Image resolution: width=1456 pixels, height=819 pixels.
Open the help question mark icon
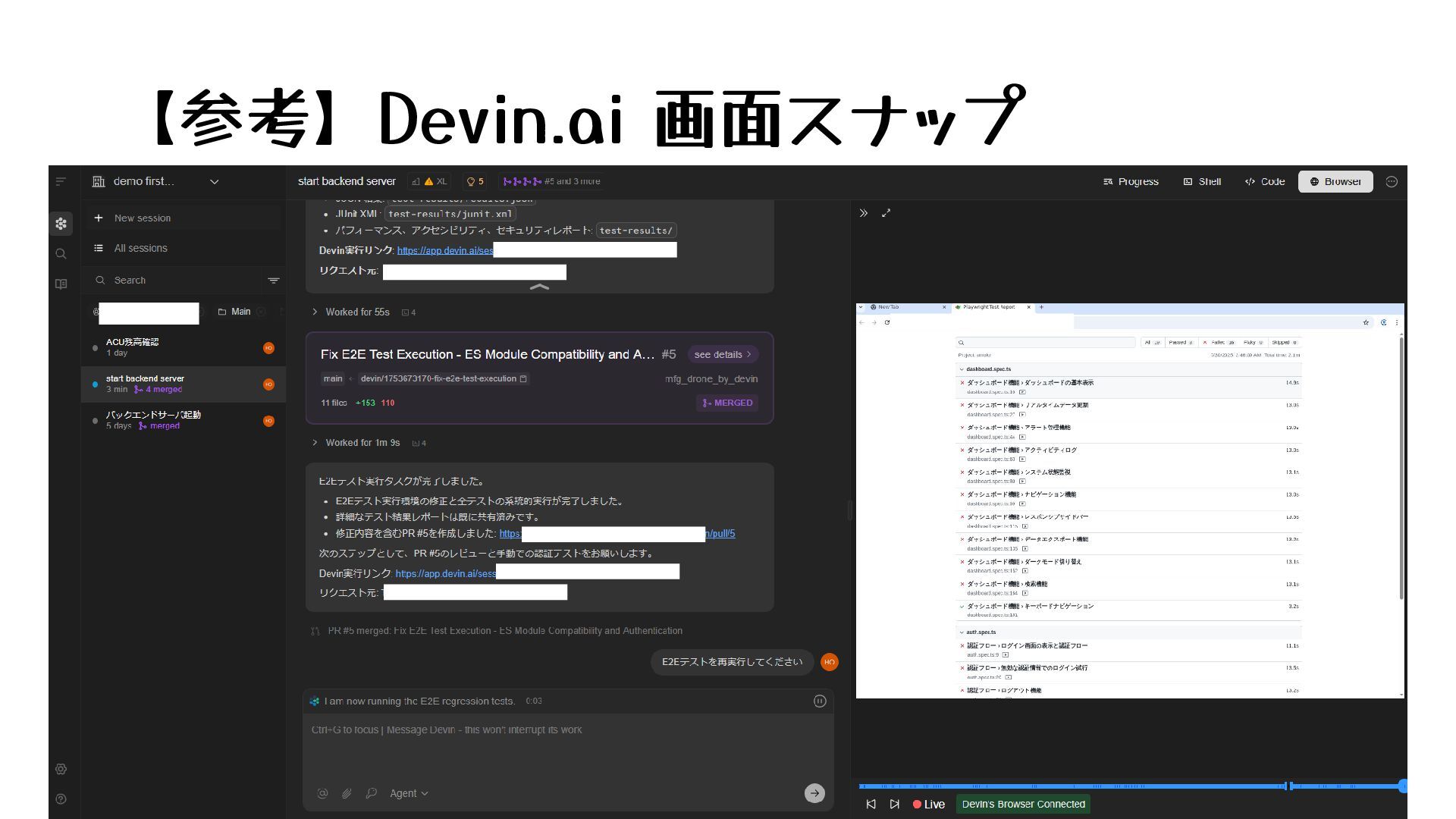pyautogui.click(x=61, y=799)
